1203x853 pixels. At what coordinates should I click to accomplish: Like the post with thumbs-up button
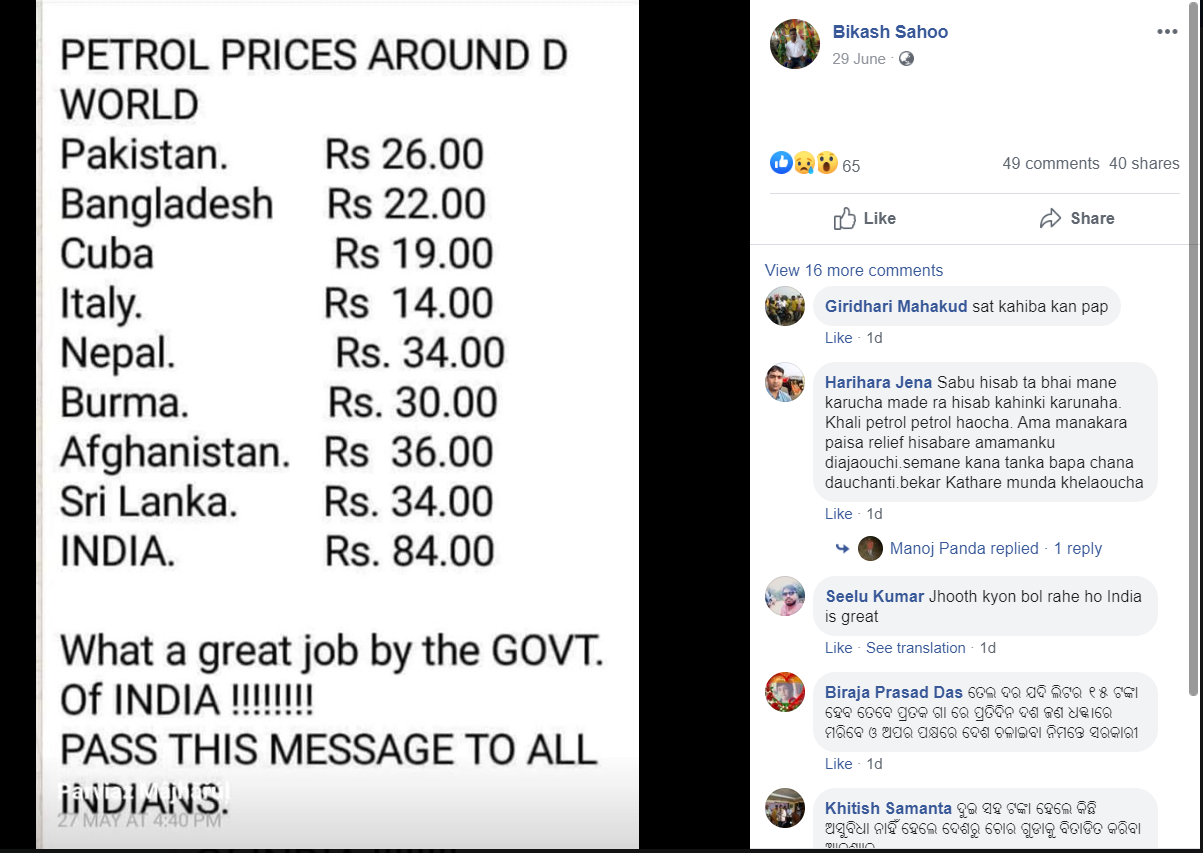point(865,218)
